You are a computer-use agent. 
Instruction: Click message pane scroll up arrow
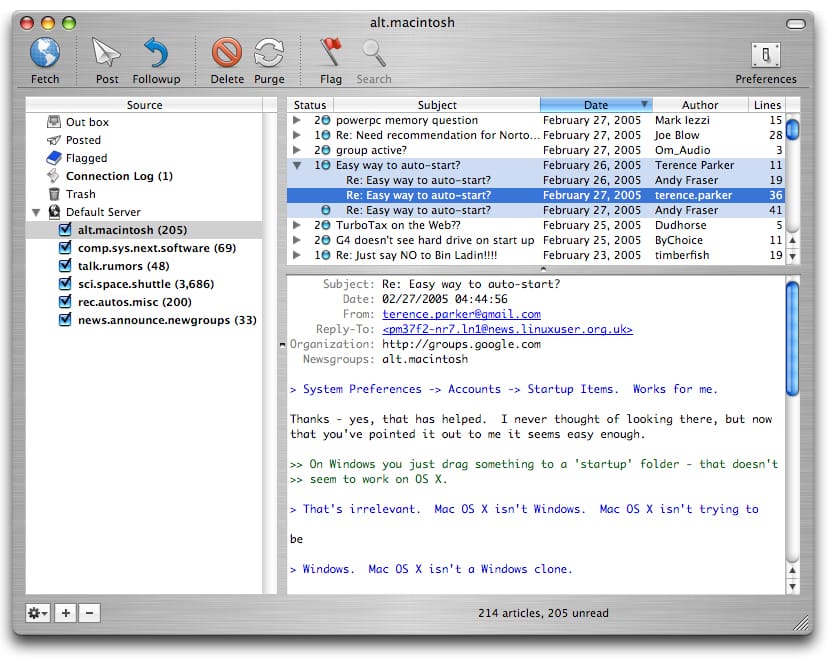[792, 571]
